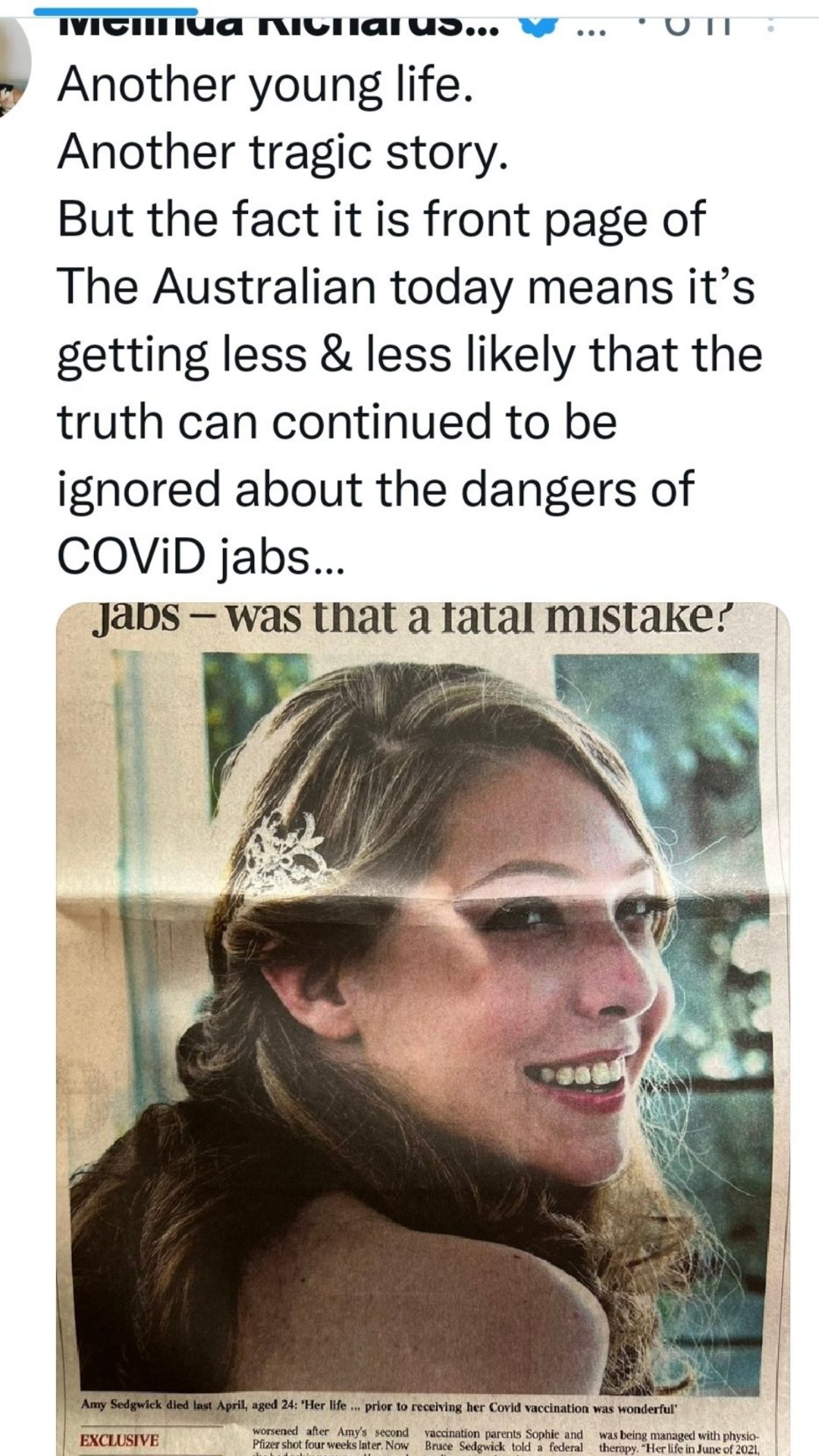Click the red EXCLUSIVE label
The width and height of the screenshot is (819, 1456).
(x=120, y=1440)
